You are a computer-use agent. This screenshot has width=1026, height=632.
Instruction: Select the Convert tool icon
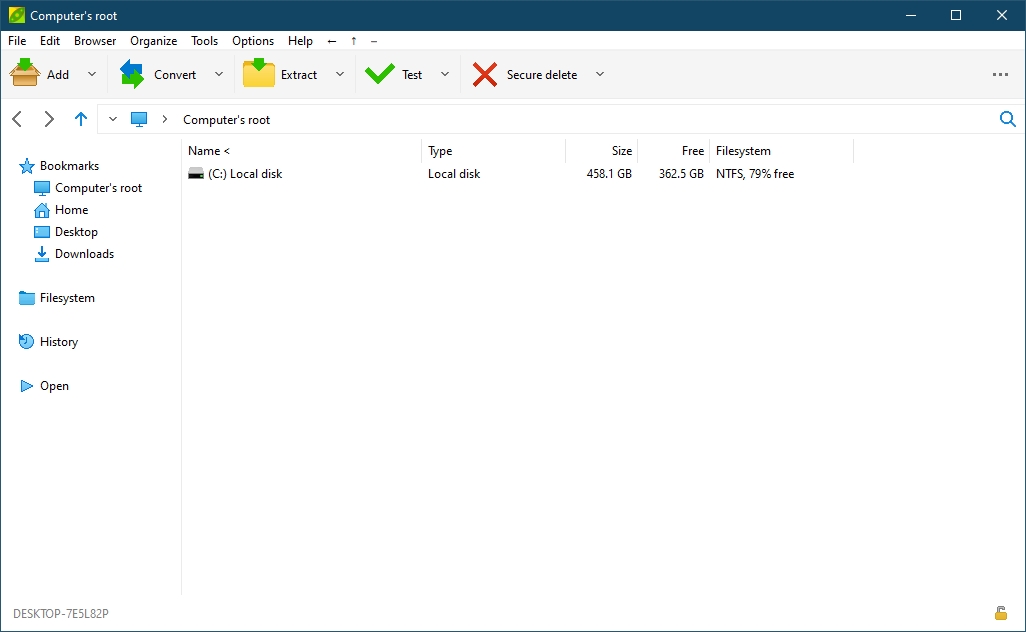[x=133, y=72]
